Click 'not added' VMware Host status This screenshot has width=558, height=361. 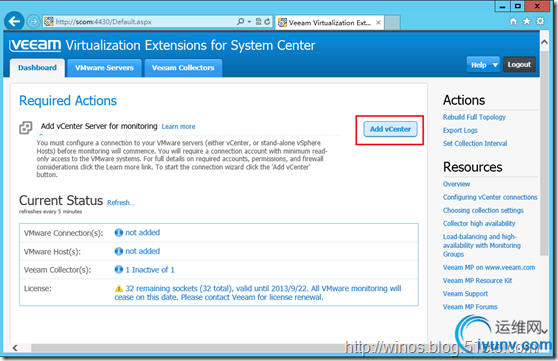pos(142,251)
